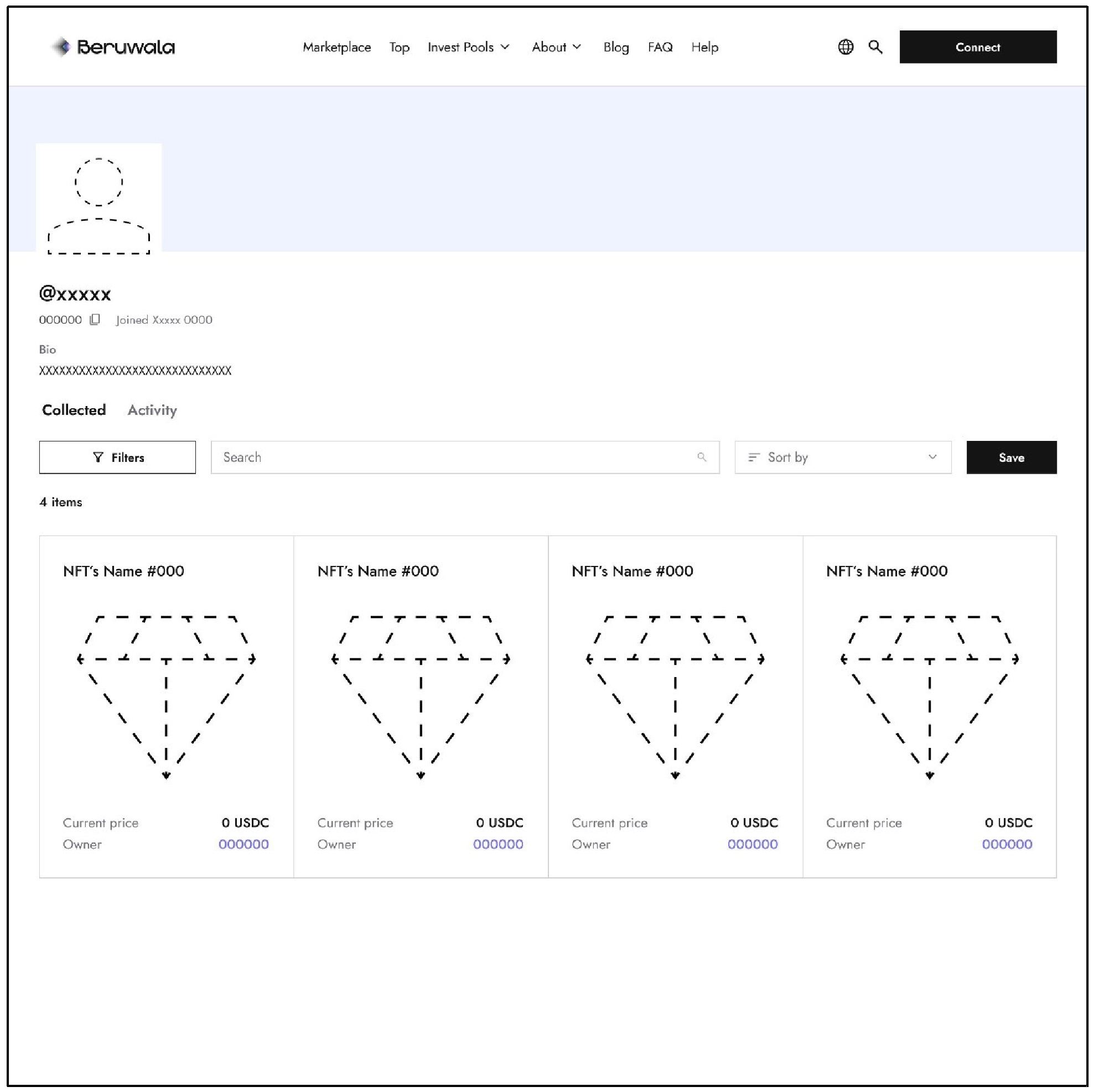Click the header search magnifier icon
Screen dimensions: 1094x1092
click(875, 47)
